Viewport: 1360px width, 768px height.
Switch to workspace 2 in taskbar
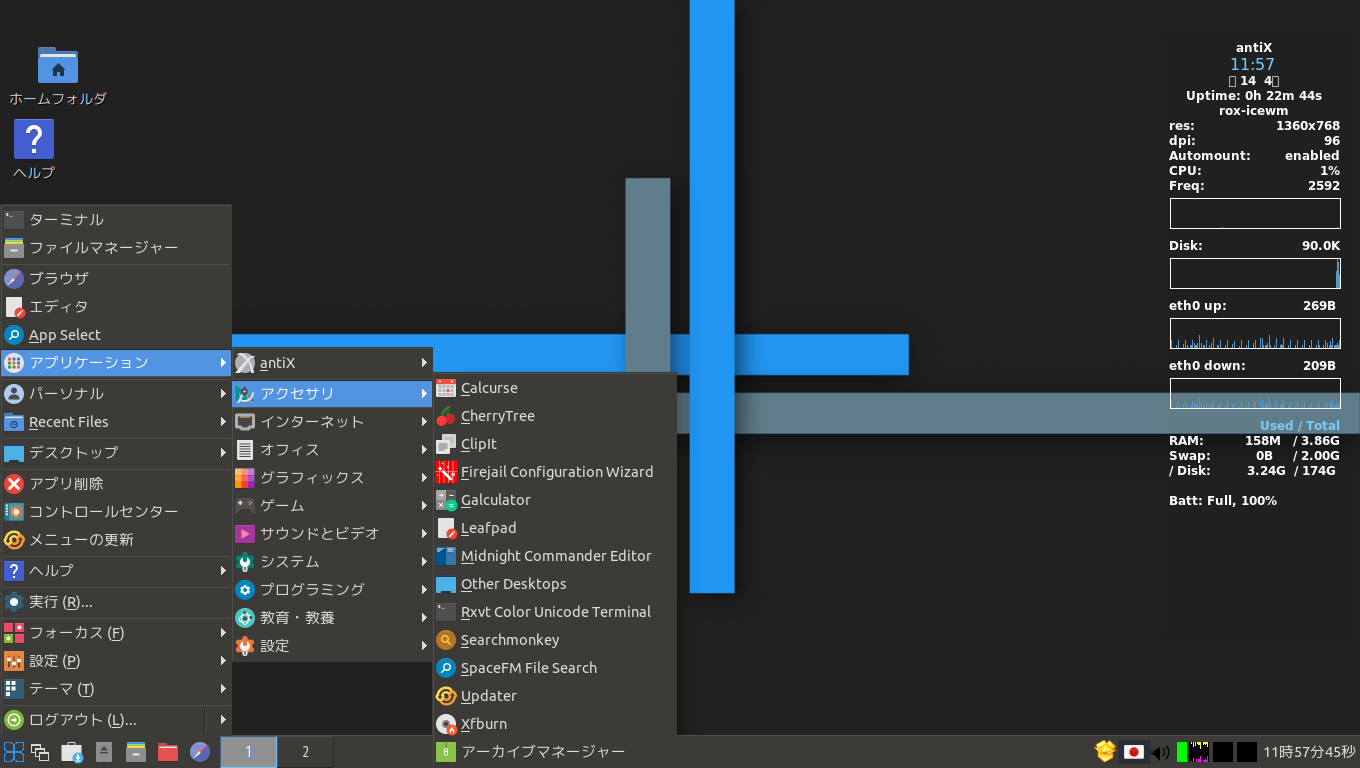click(305, 752)
